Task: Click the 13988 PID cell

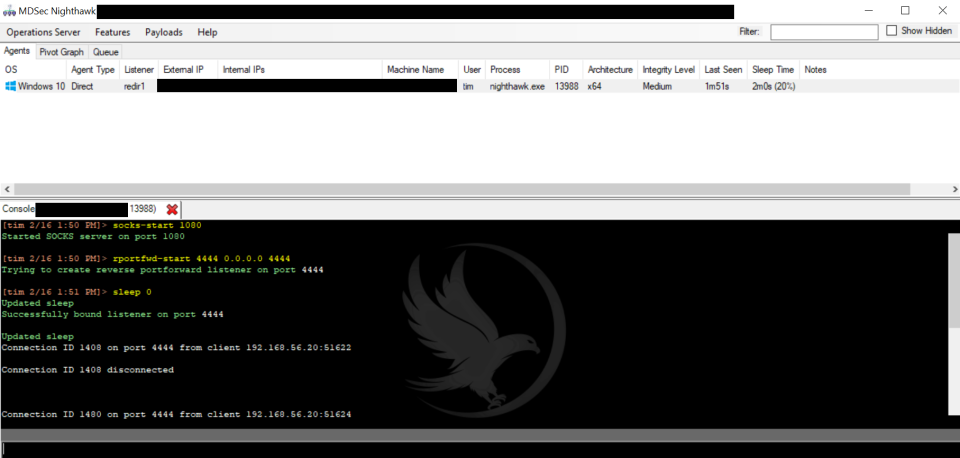Action: 566,86
